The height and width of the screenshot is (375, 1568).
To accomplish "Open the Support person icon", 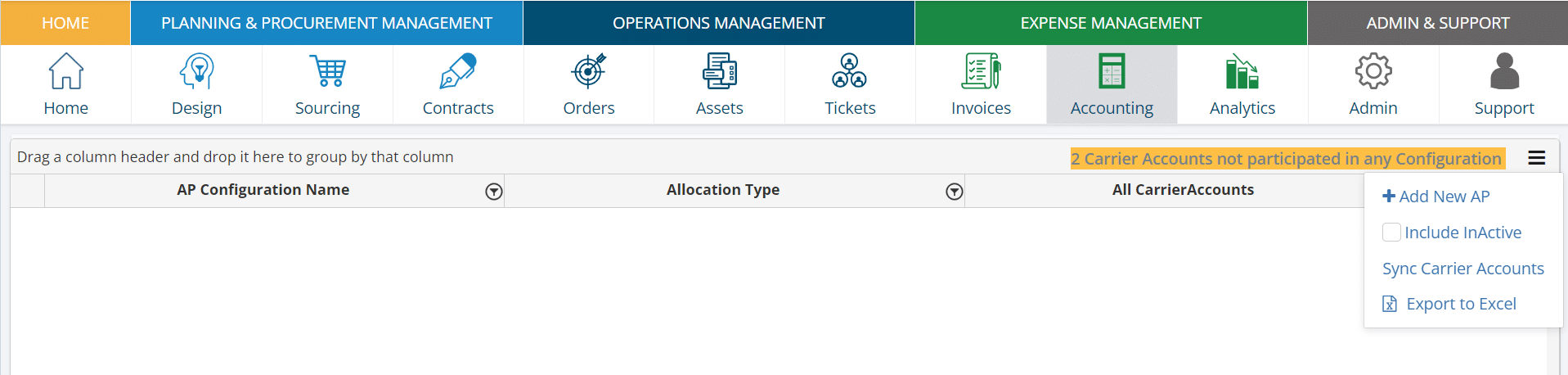I will pyautogui.click(x=1503, y=71).
